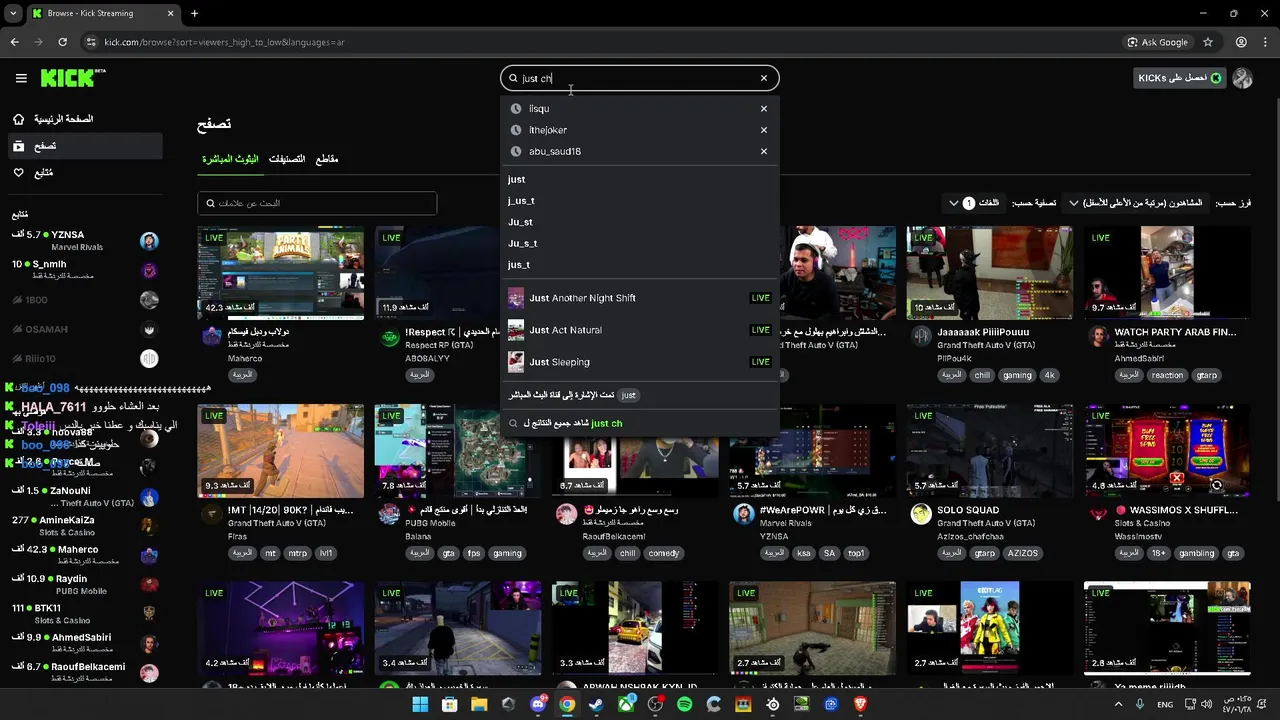
Task: Open ZaNouNi channel in sidebar
Action: pos(84,497)
